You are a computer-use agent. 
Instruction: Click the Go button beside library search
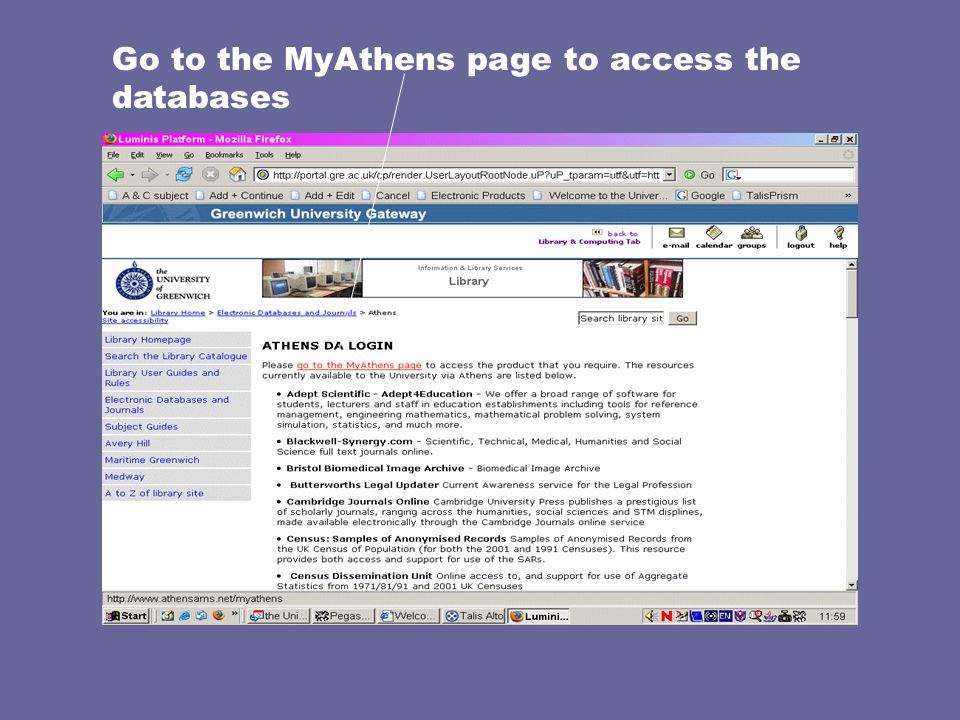(682, 318)
